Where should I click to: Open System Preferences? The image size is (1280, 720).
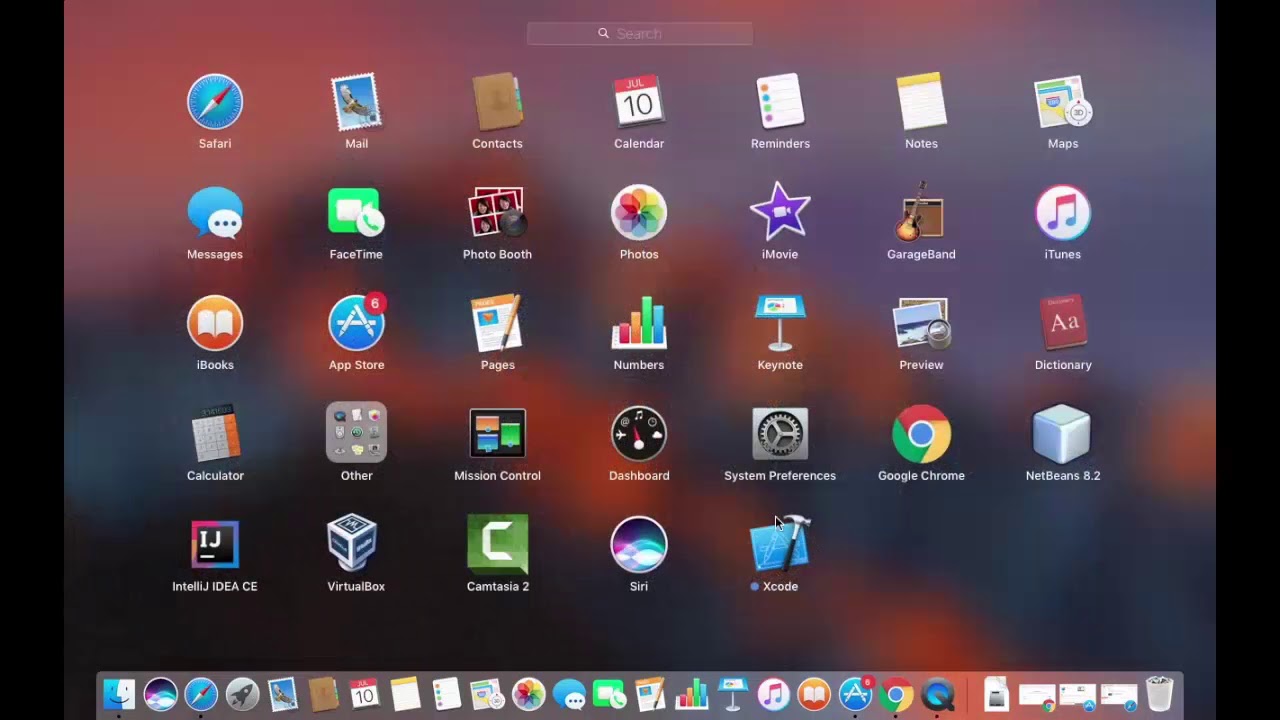tap(780, 434)
